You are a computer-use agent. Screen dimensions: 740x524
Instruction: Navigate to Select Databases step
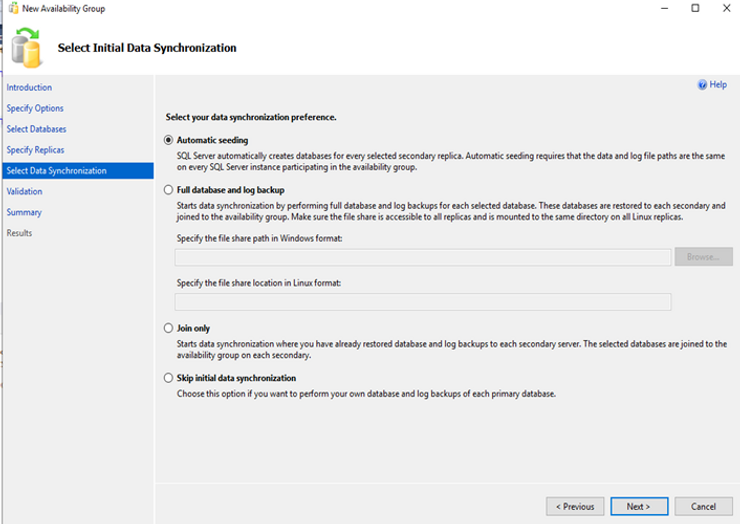click(x=37, y=129)
